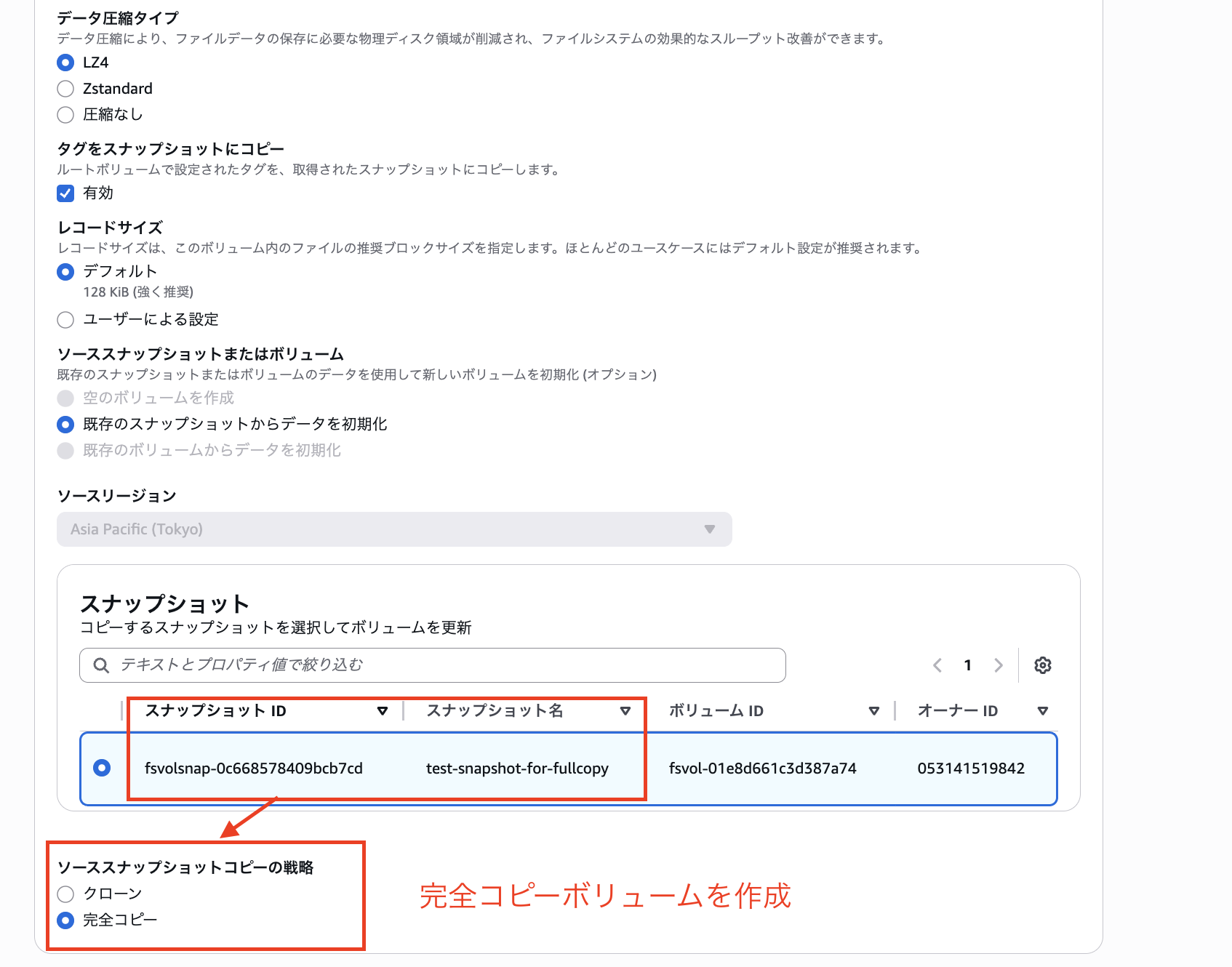The image size is (1232, 967).
Task: Click the スナップショット名 column header
Action: pyautogui.click(x=495, y=711)
